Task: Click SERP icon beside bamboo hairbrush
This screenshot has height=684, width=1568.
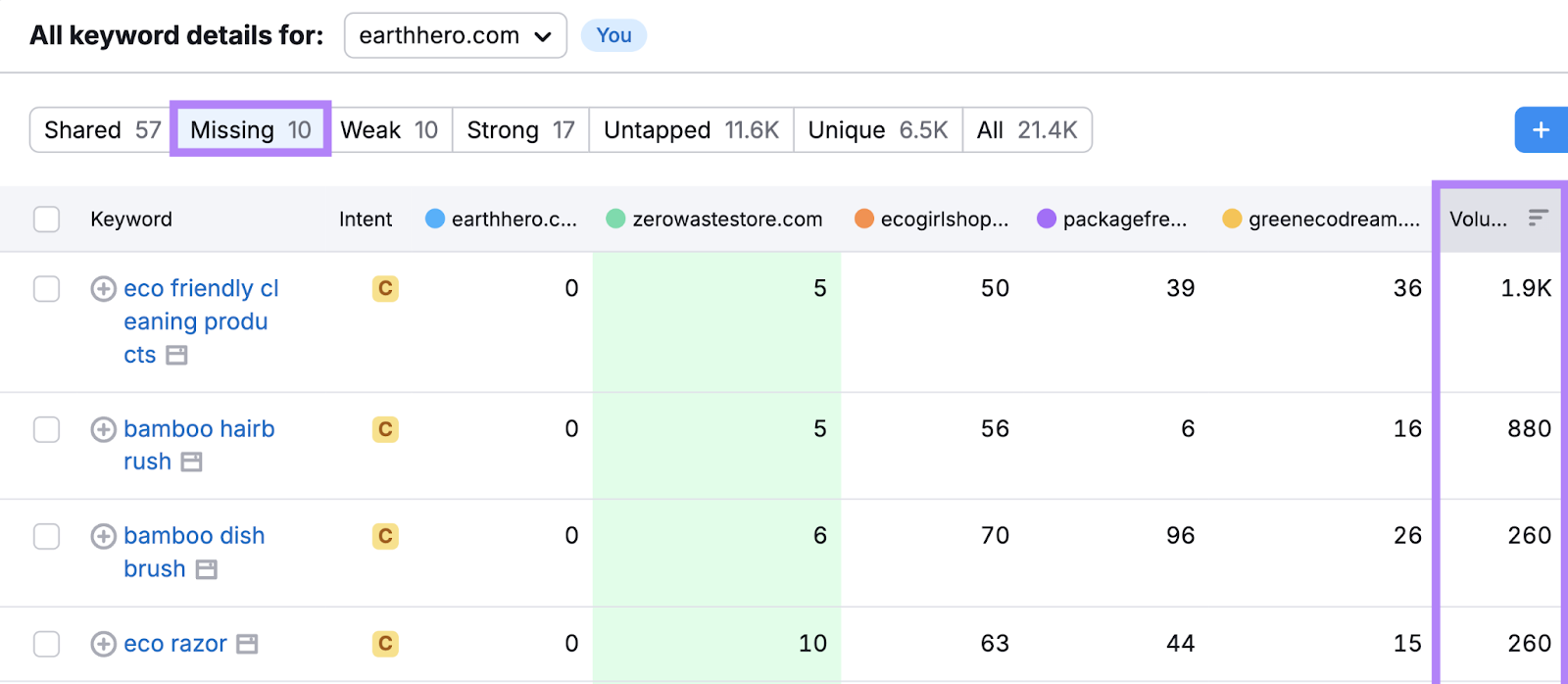Action: tap(192, 462)
